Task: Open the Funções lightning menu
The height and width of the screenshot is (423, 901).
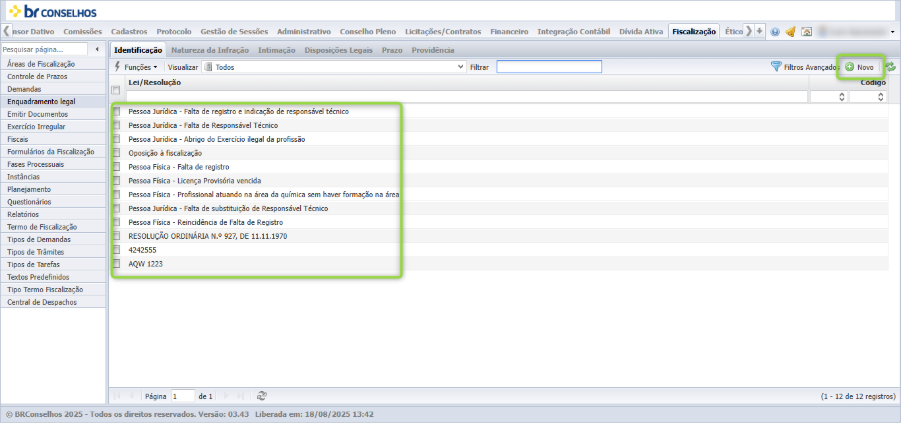Action: point(136,67)
